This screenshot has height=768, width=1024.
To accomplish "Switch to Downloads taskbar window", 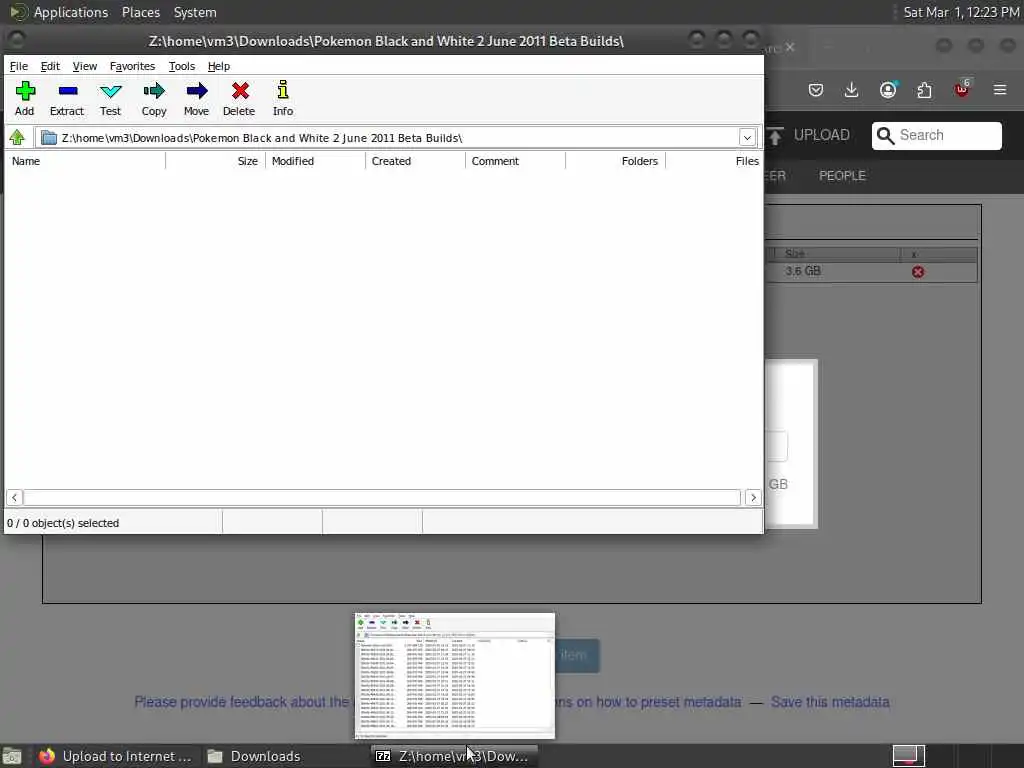I will point(254,756).
